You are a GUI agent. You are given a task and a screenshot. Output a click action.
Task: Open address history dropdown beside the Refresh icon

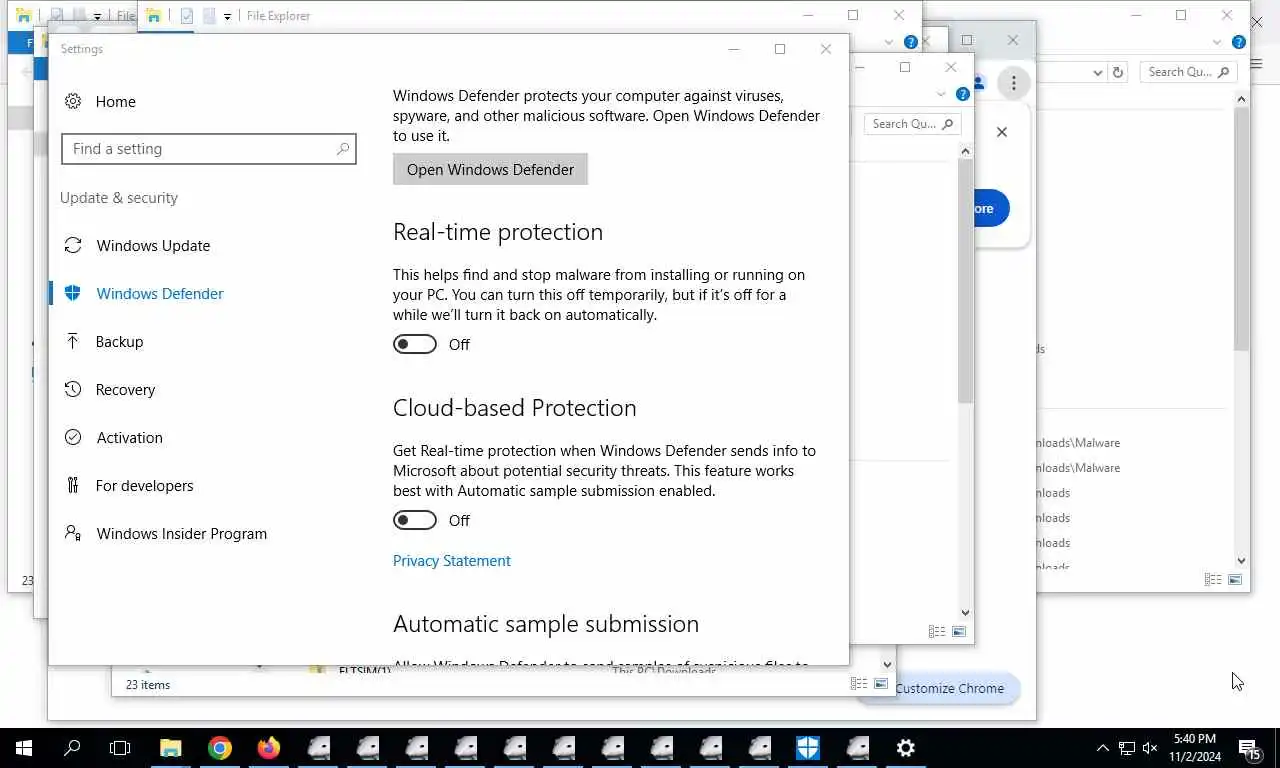tap(1097, 72)
